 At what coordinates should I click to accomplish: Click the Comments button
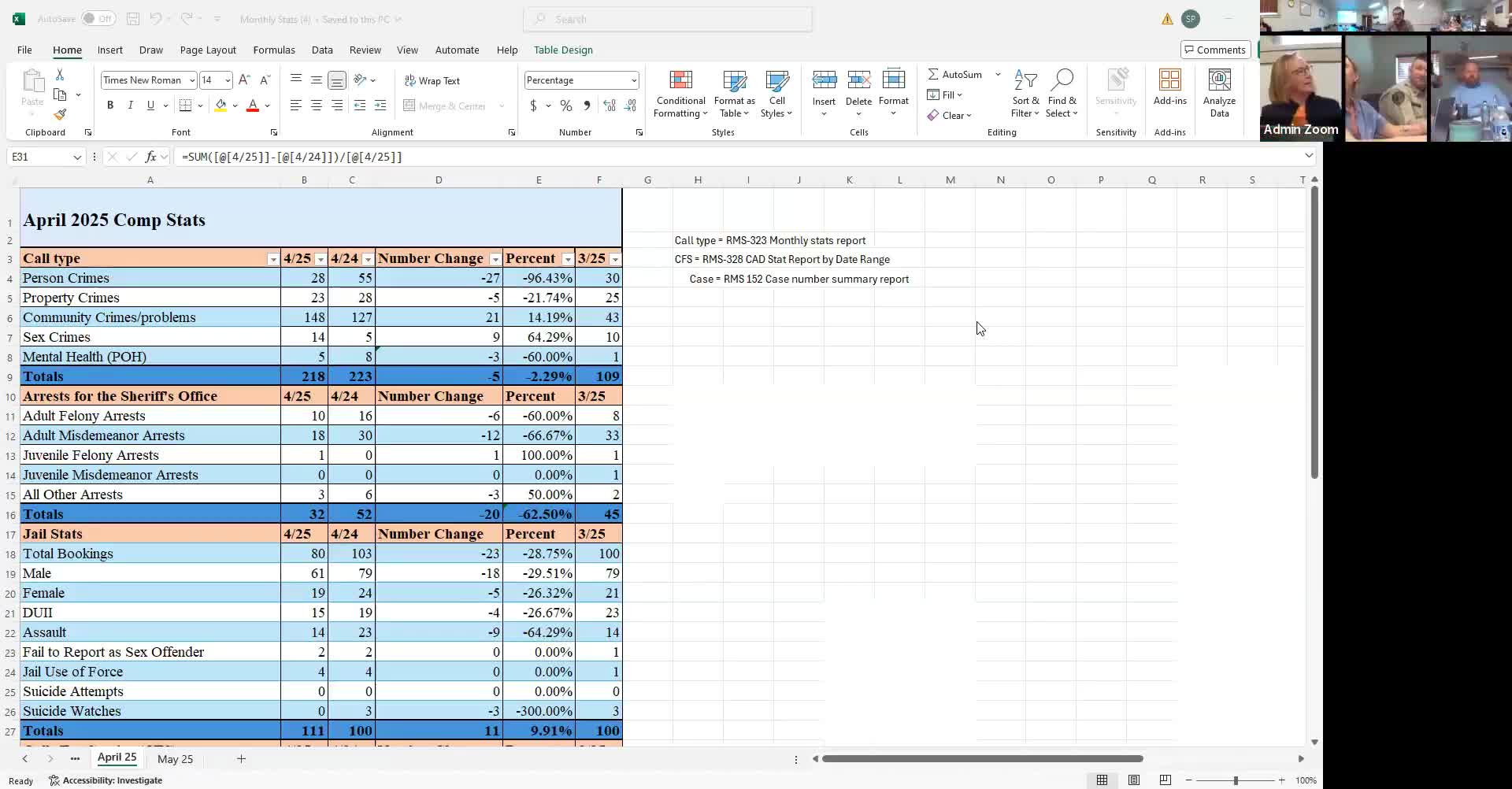[x=1215, y=50]
